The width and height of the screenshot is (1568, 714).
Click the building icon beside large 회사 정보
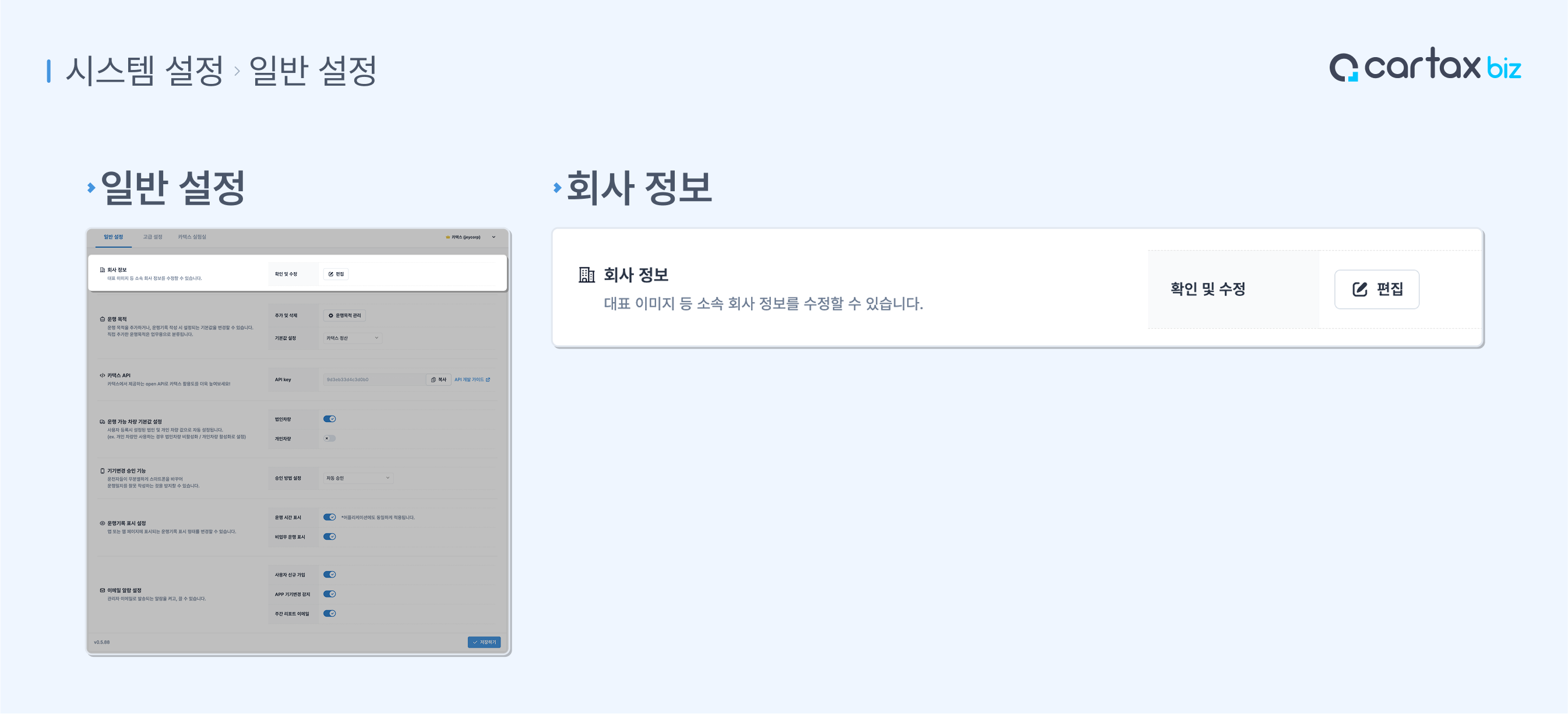(586, 275)
